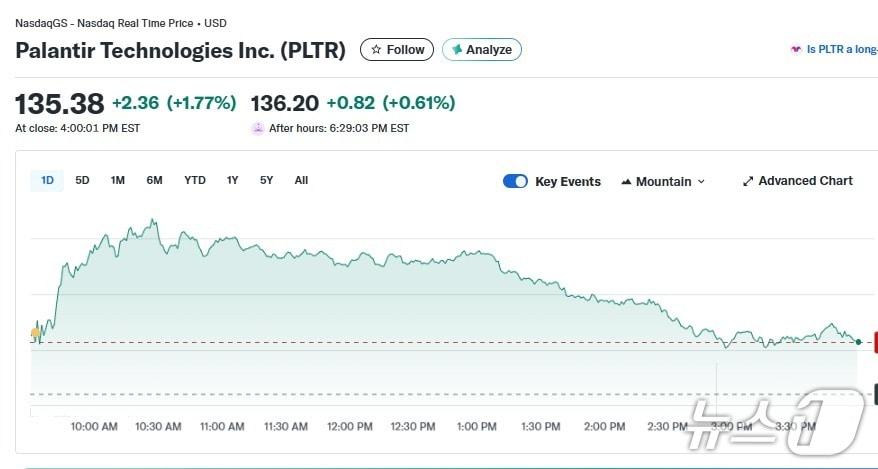Click the star icon on Follow button
This screenshot has height=469, width=878.
(376, 49)
